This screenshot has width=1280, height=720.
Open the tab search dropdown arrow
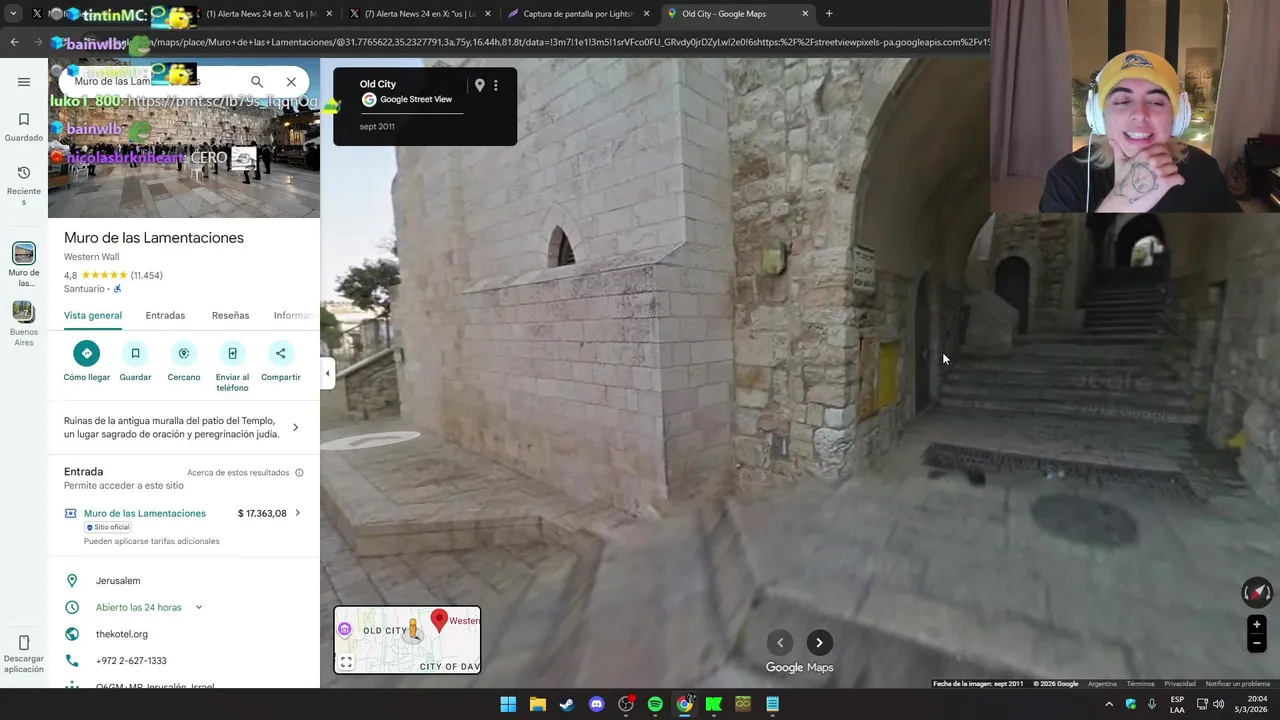pos(12,14)
